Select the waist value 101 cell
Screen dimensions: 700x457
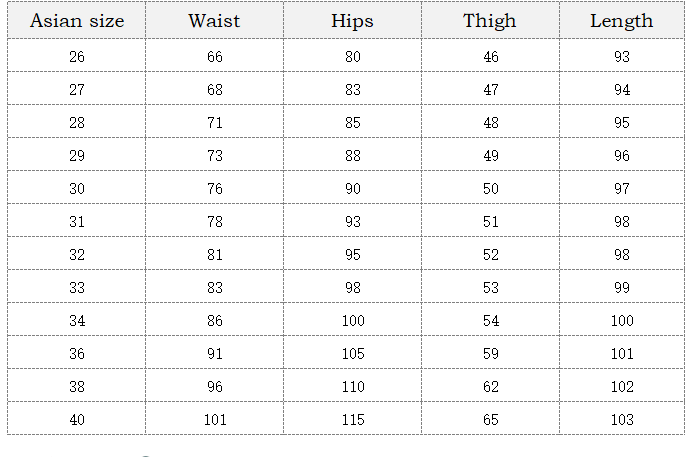(214, 420)
